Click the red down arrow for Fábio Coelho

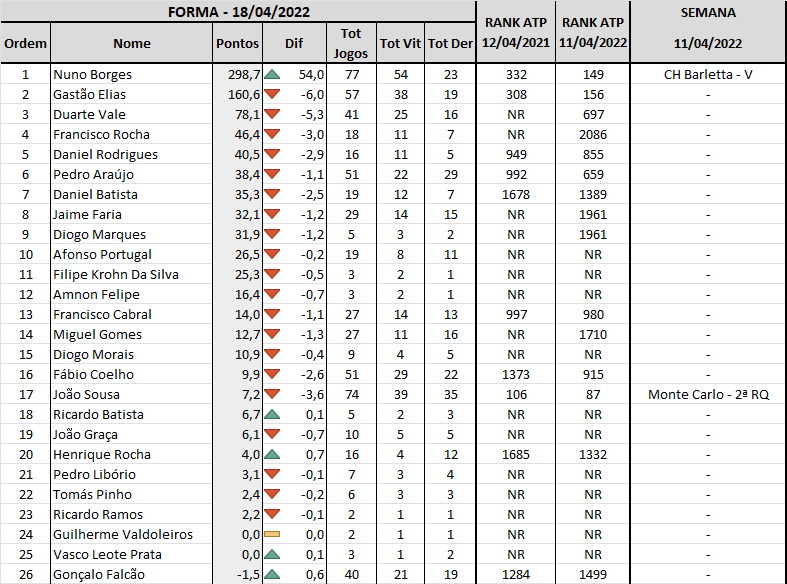click(272, 374)
